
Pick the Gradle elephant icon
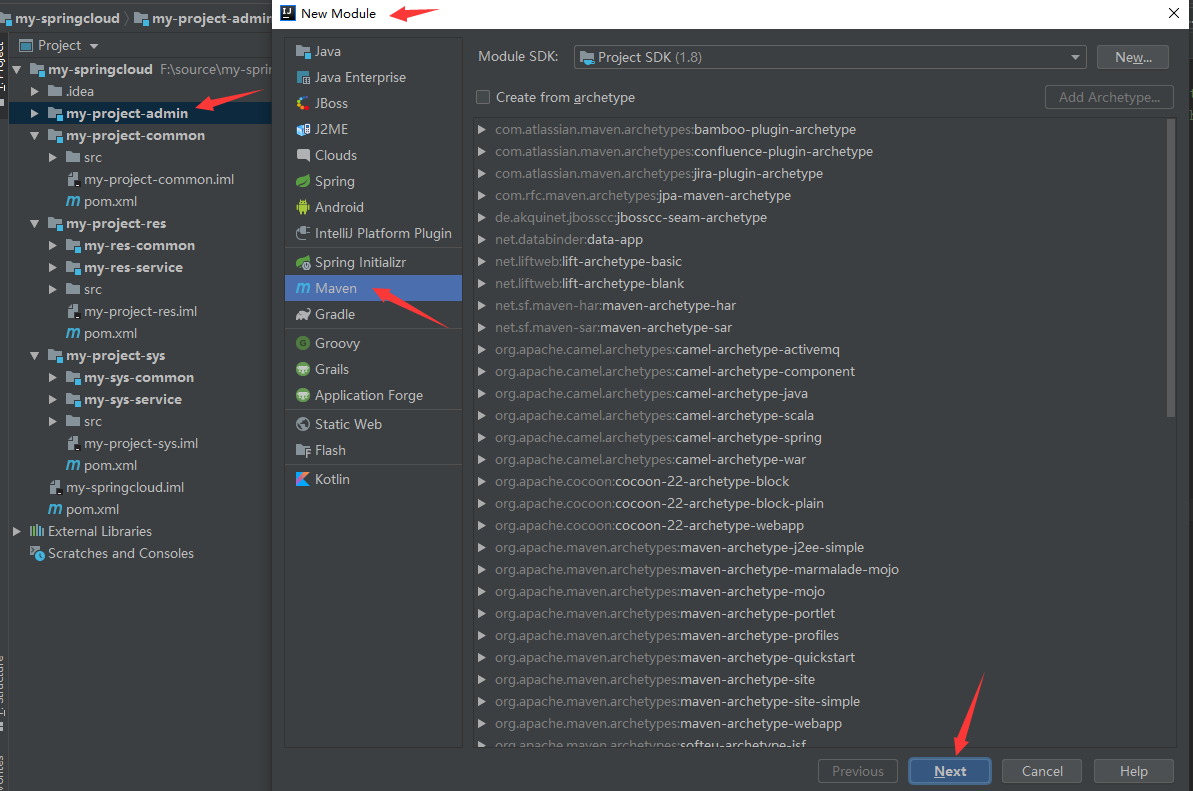pyautogui.click(x=303, y=314)
